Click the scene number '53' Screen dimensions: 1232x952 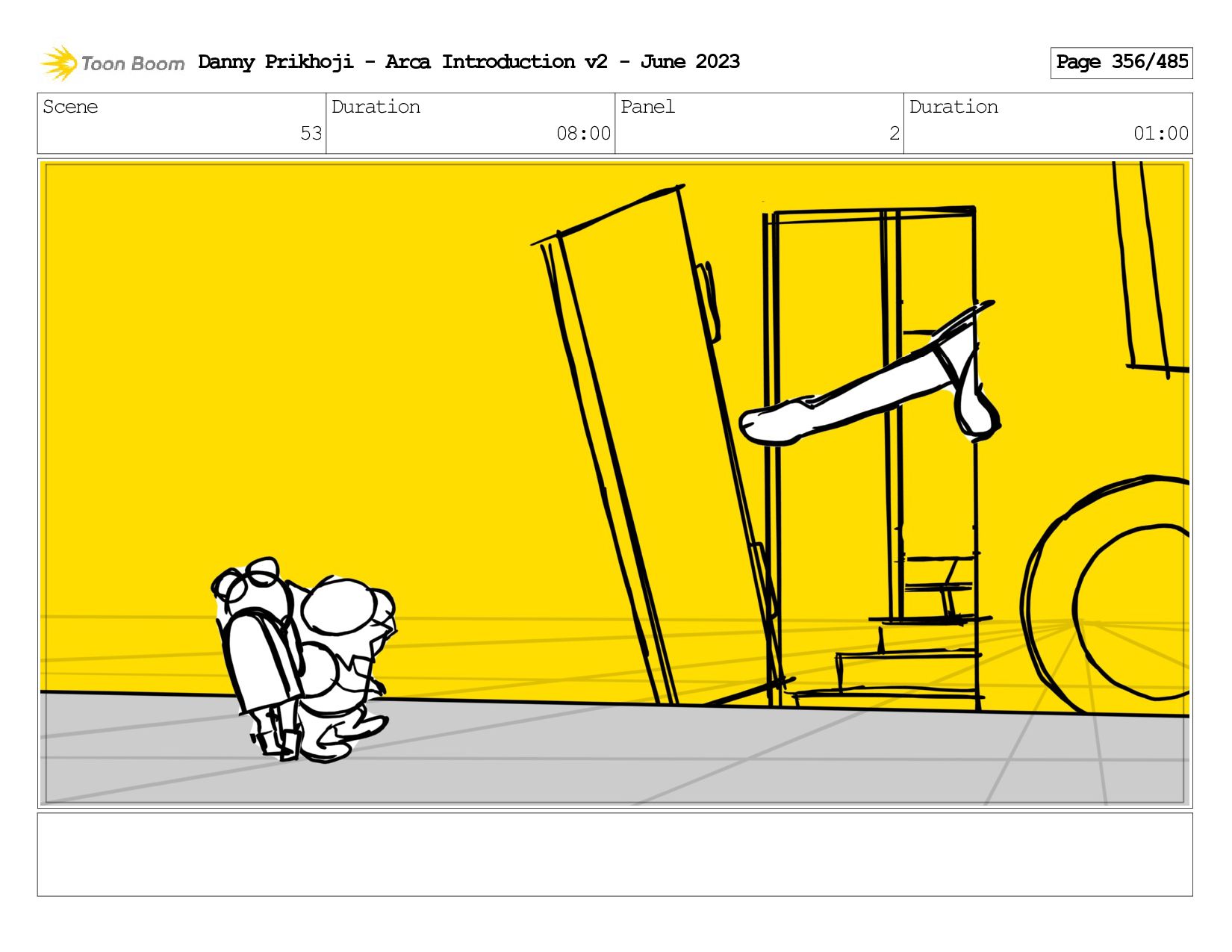point(311,134)
